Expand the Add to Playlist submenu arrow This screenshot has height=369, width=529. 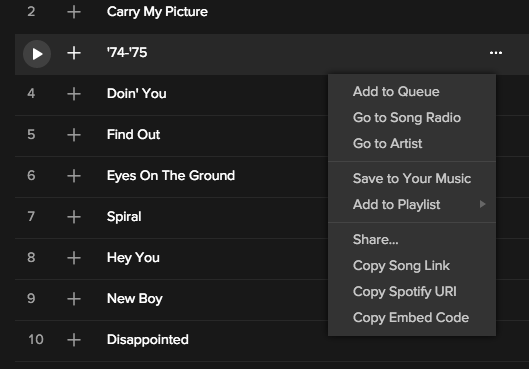coord(482,204)
